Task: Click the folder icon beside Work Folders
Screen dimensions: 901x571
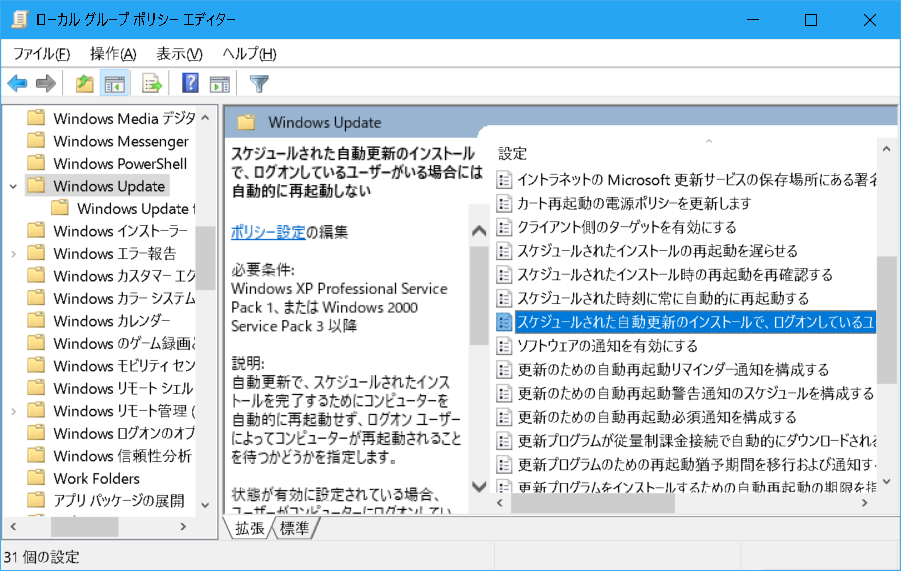Action: pyautogui.click(x=36, y=478)
